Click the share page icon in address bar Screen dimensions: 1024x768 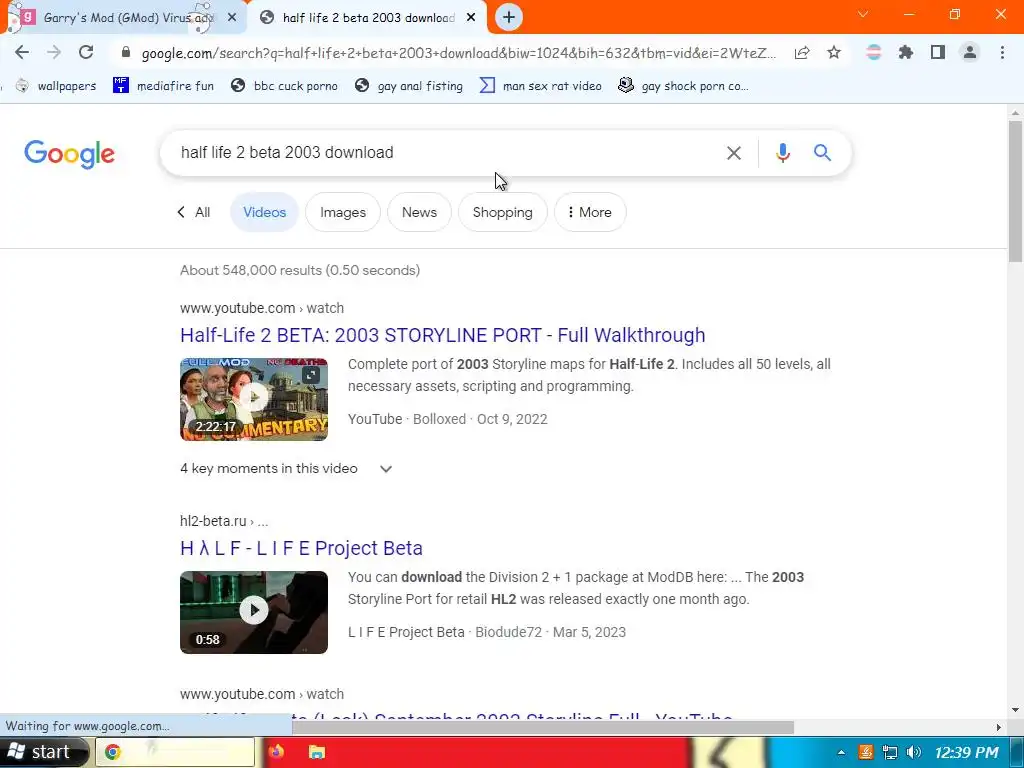tap(802, 53)
